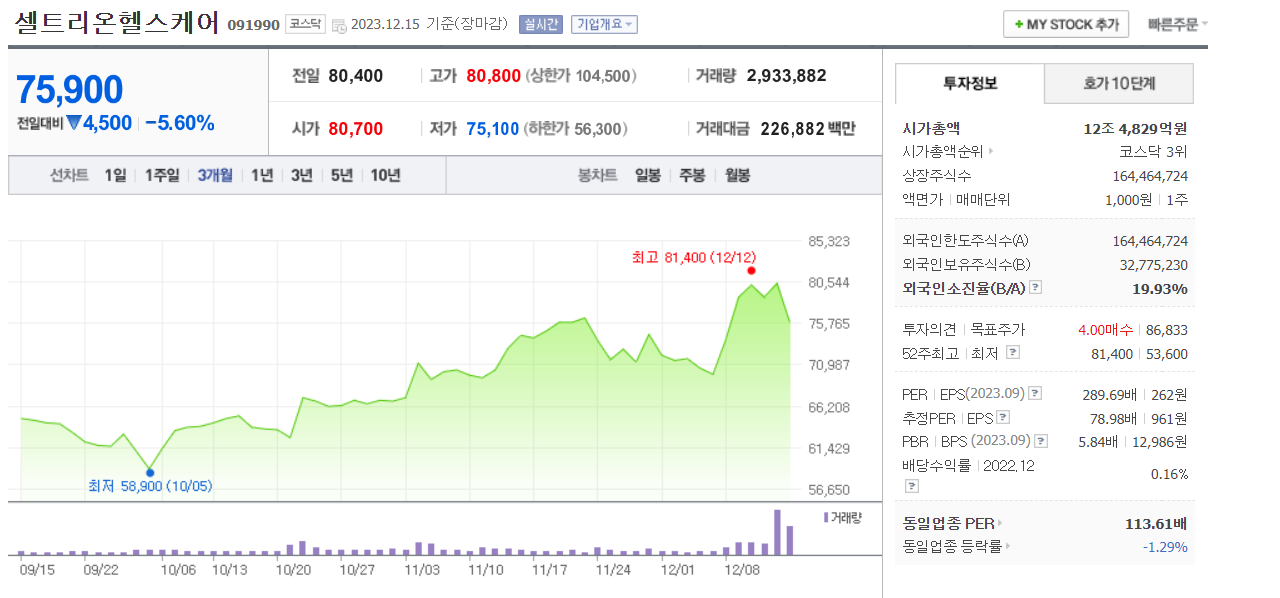1280x598 pixels.
Task: Click the tallest volume bar in the volume chart
Action: click(x=776, y=532)
